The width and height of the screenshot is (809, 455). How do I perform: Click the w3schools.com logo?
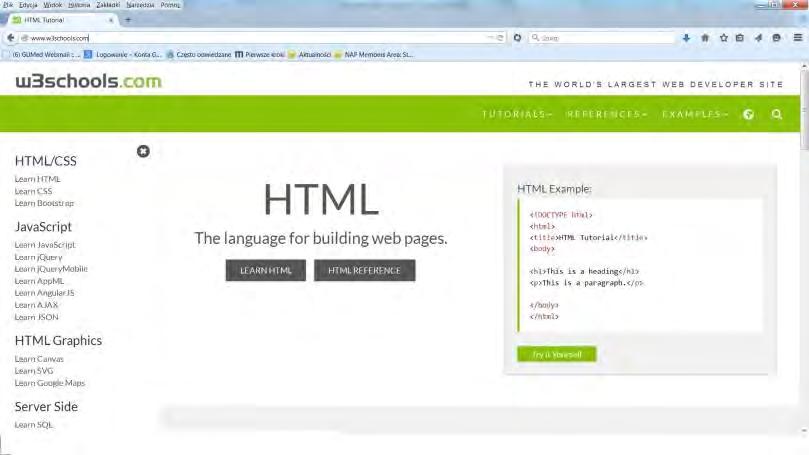click(88, 81)
